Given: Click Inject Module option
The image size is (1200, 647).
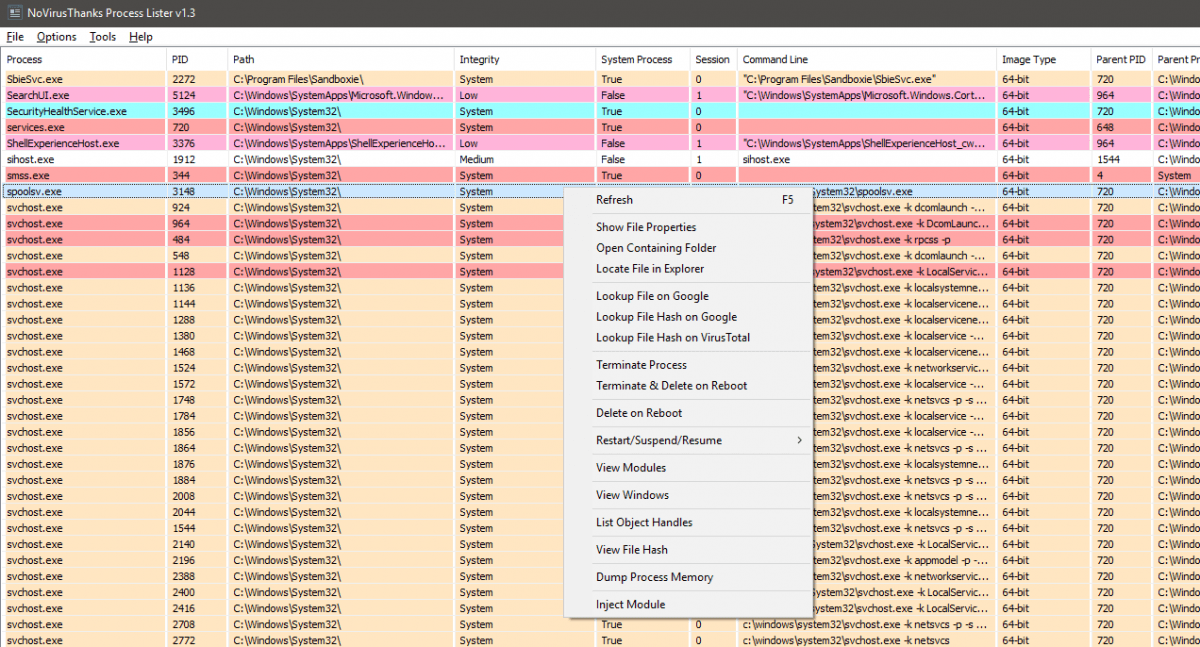Looking at the screenshot, I should pos(630,605).
